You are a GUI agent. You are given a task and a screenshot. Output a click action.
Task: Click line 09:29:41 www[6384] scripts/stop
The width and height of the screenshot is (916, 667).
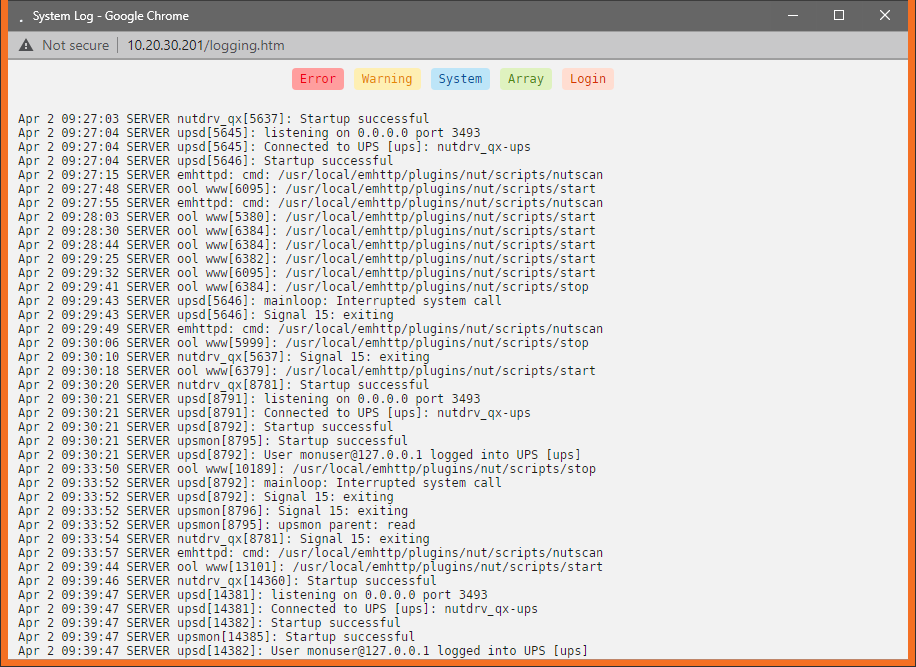tap(303, 287)
